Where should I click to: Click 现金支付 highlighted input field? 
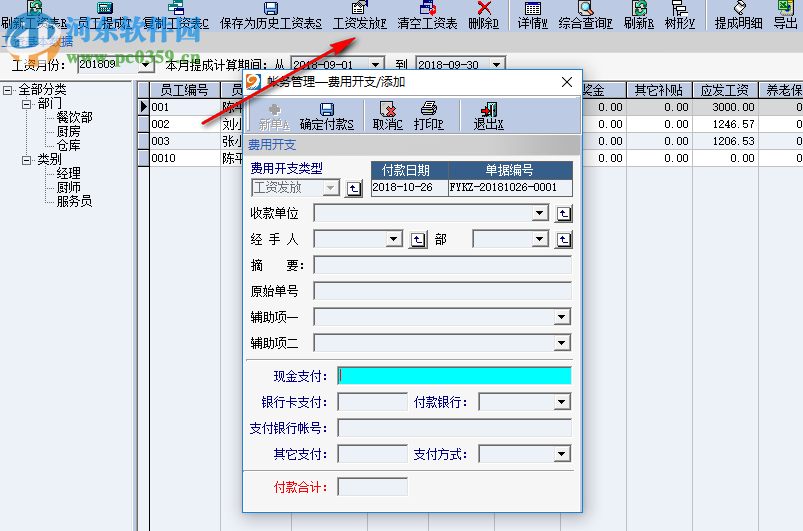(454, 376)
